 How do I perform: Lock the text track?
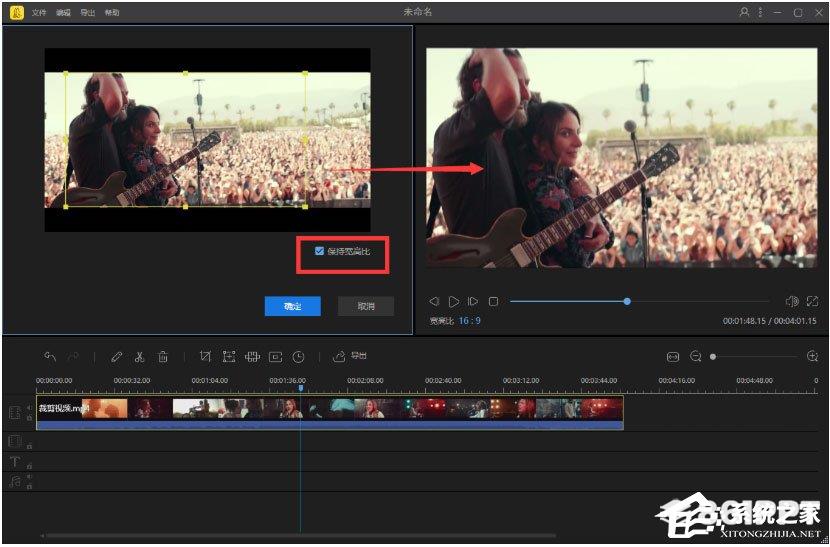29,466
